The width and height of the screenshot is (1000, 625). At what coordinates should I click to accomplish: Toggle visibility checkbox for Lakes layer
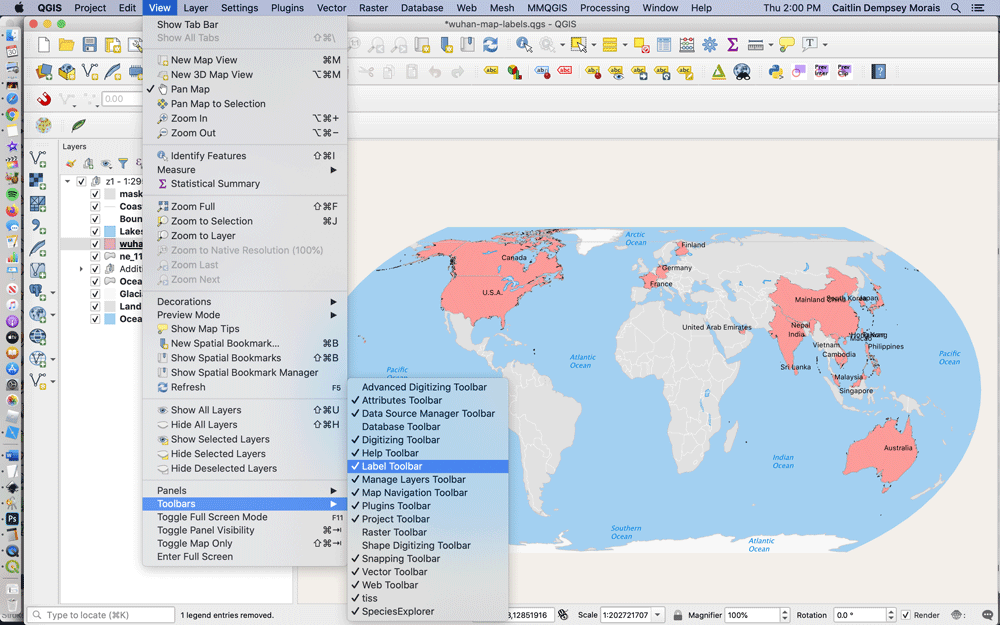[x=95, y=232]
